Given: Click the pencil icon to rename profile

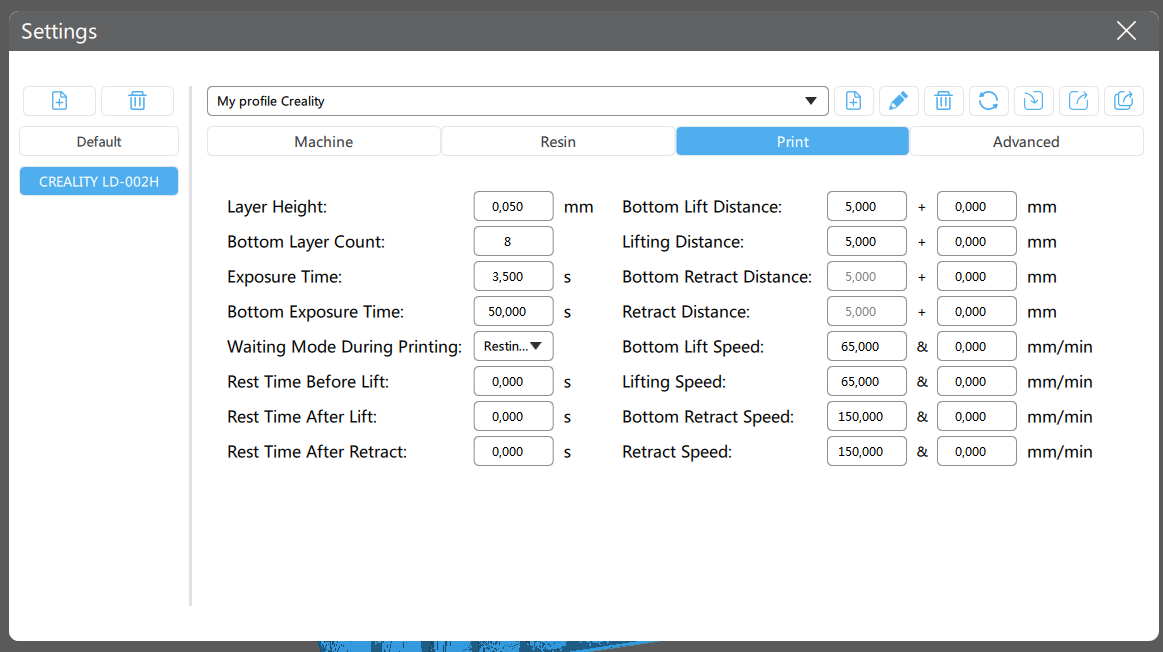Looking at the screenshot, I should [898, 101].
